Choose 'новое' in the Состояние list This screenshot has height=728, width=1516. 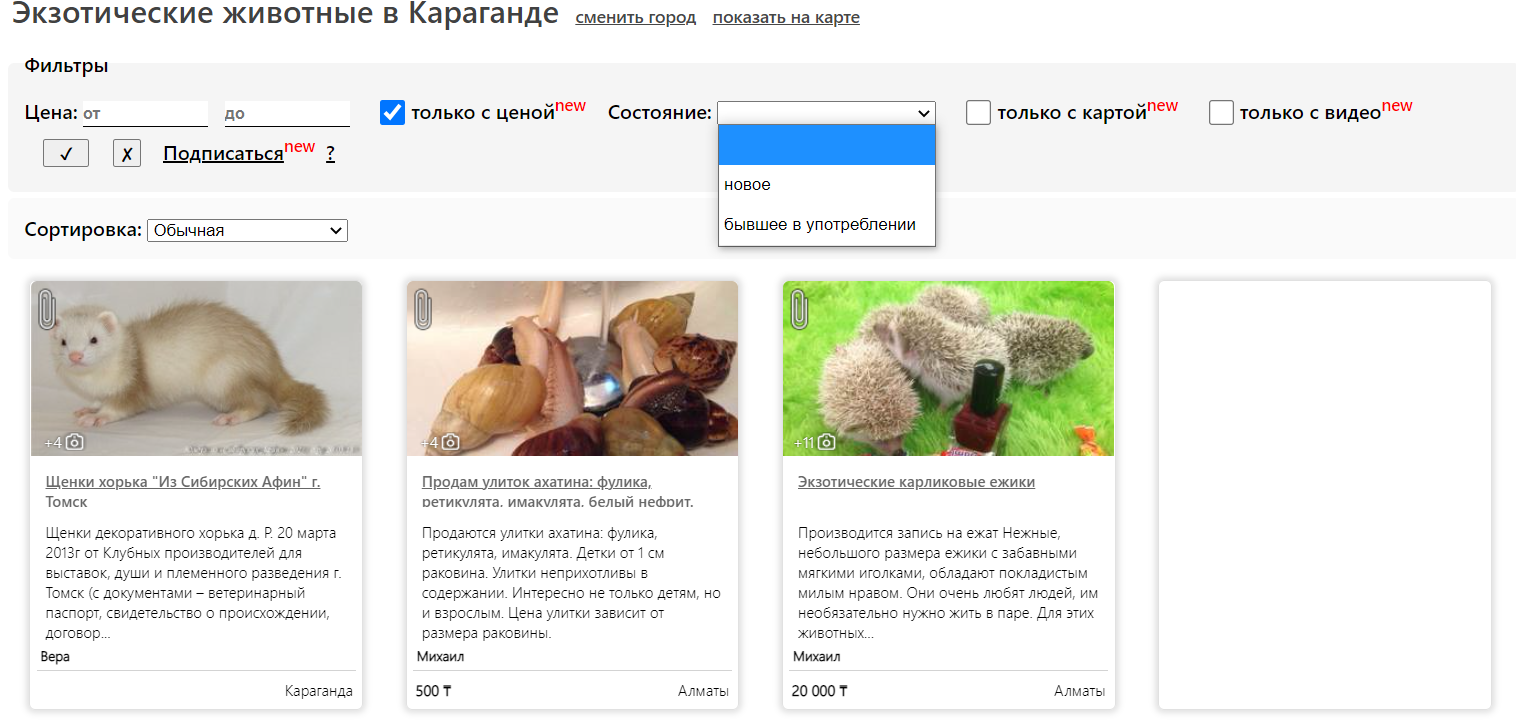click(827, 185)
